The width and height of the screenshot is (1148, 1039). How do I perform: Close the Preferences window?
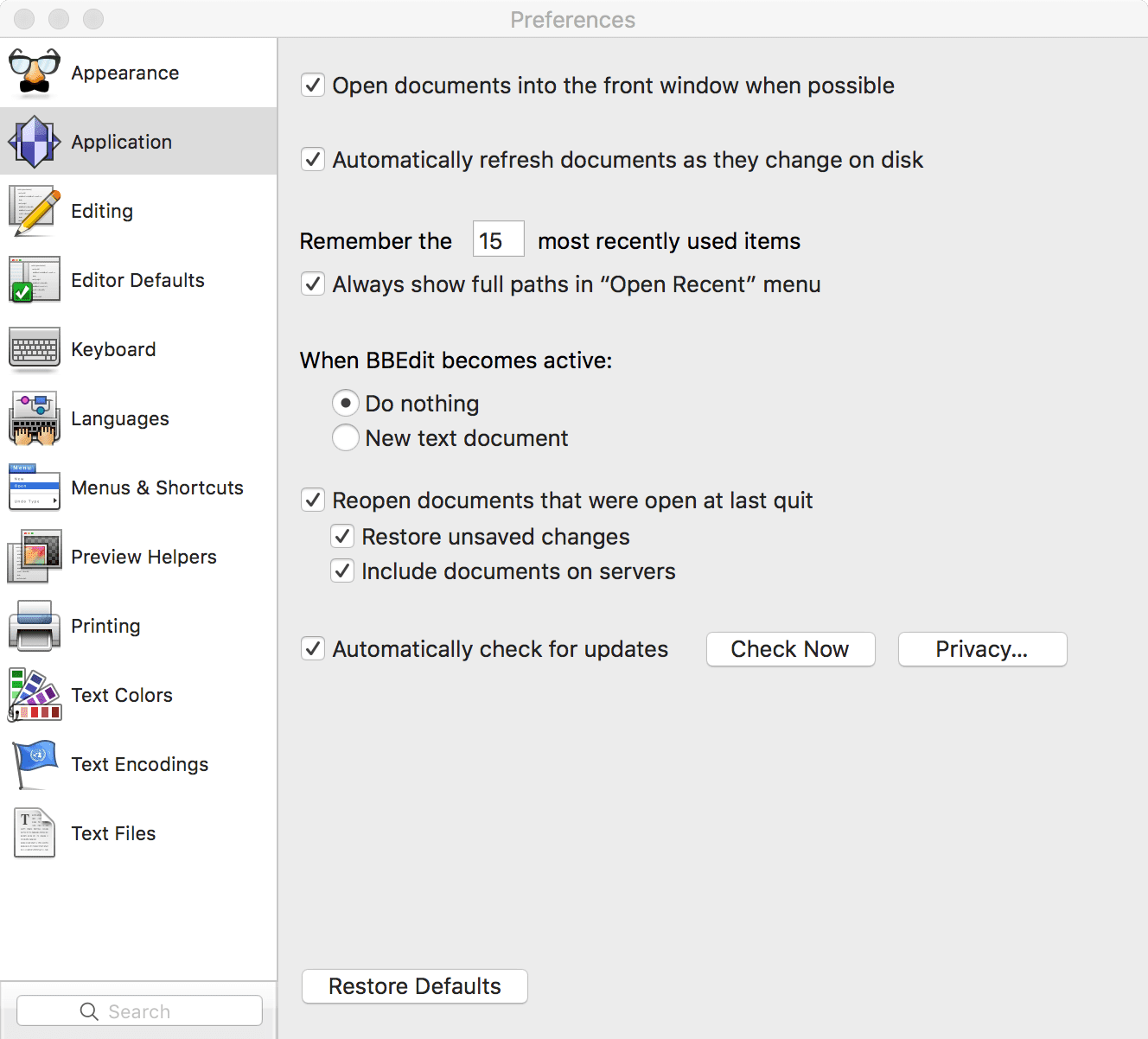click(24, 18)
